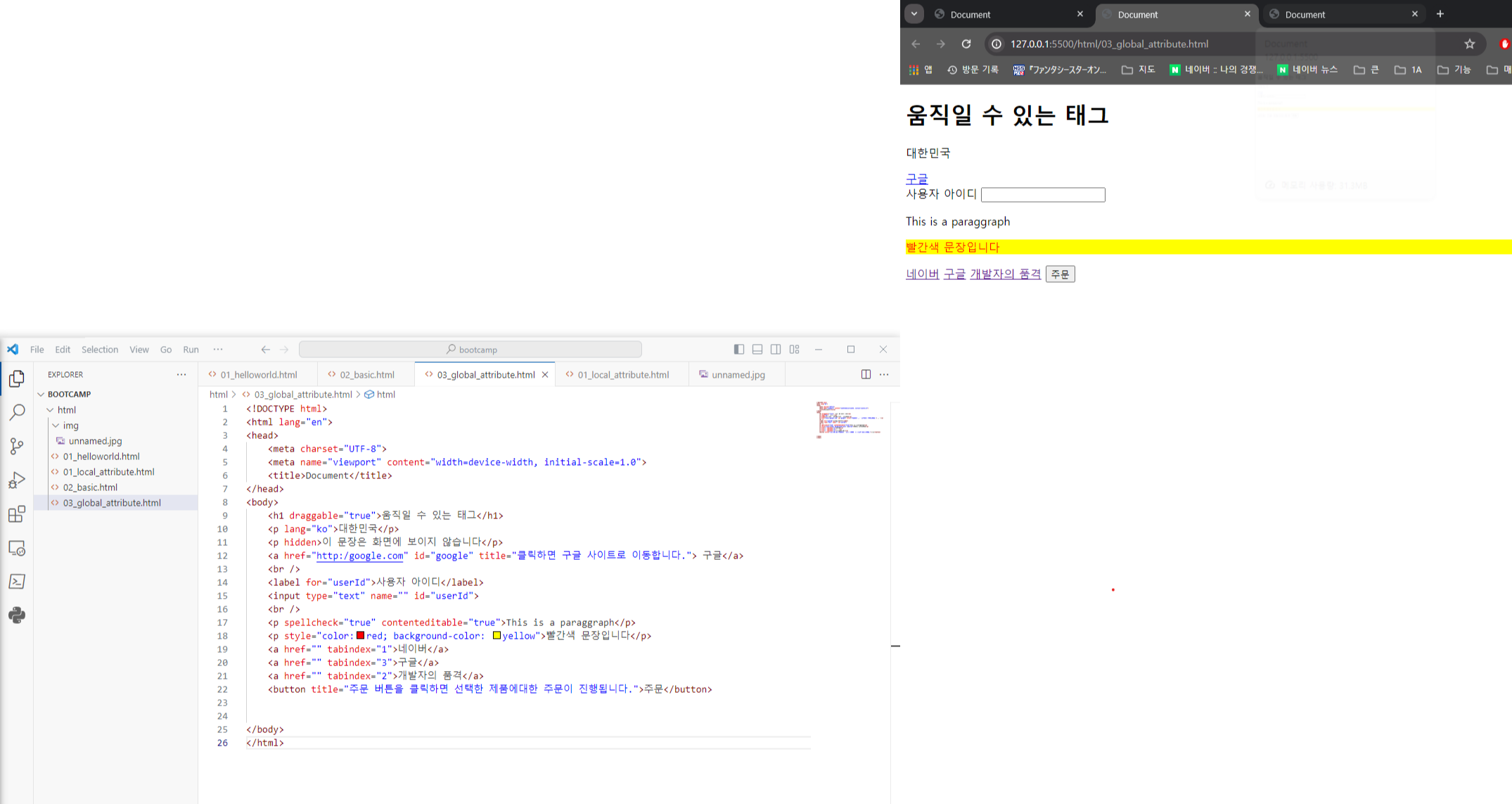Image resolution: width=1512 pixels, height=804 pixels.
Task: Collapse the BOOTCAMP root folder
Action: click(41, 395)
